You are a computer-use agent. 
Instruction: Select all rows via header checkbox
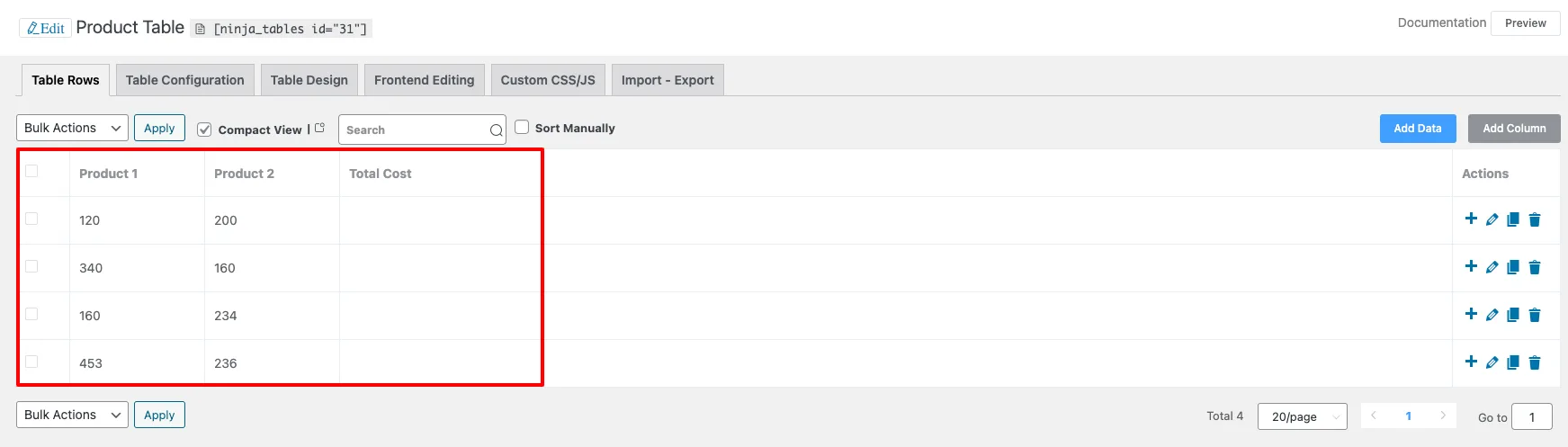pos(31,171)
